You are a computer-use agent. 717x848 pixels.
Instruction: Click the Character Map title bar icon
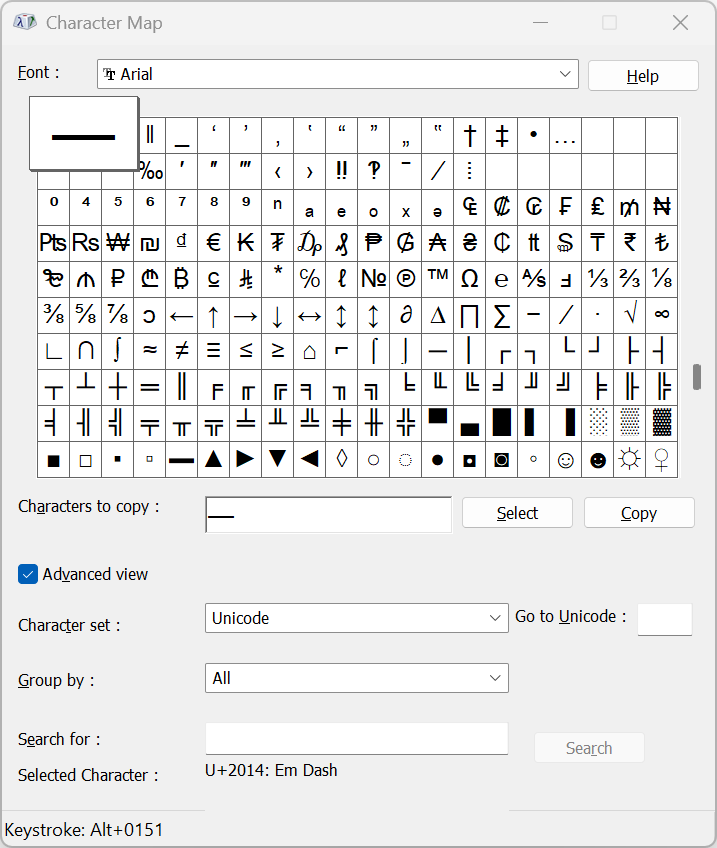pyautogui.click(x=25, y=22)
